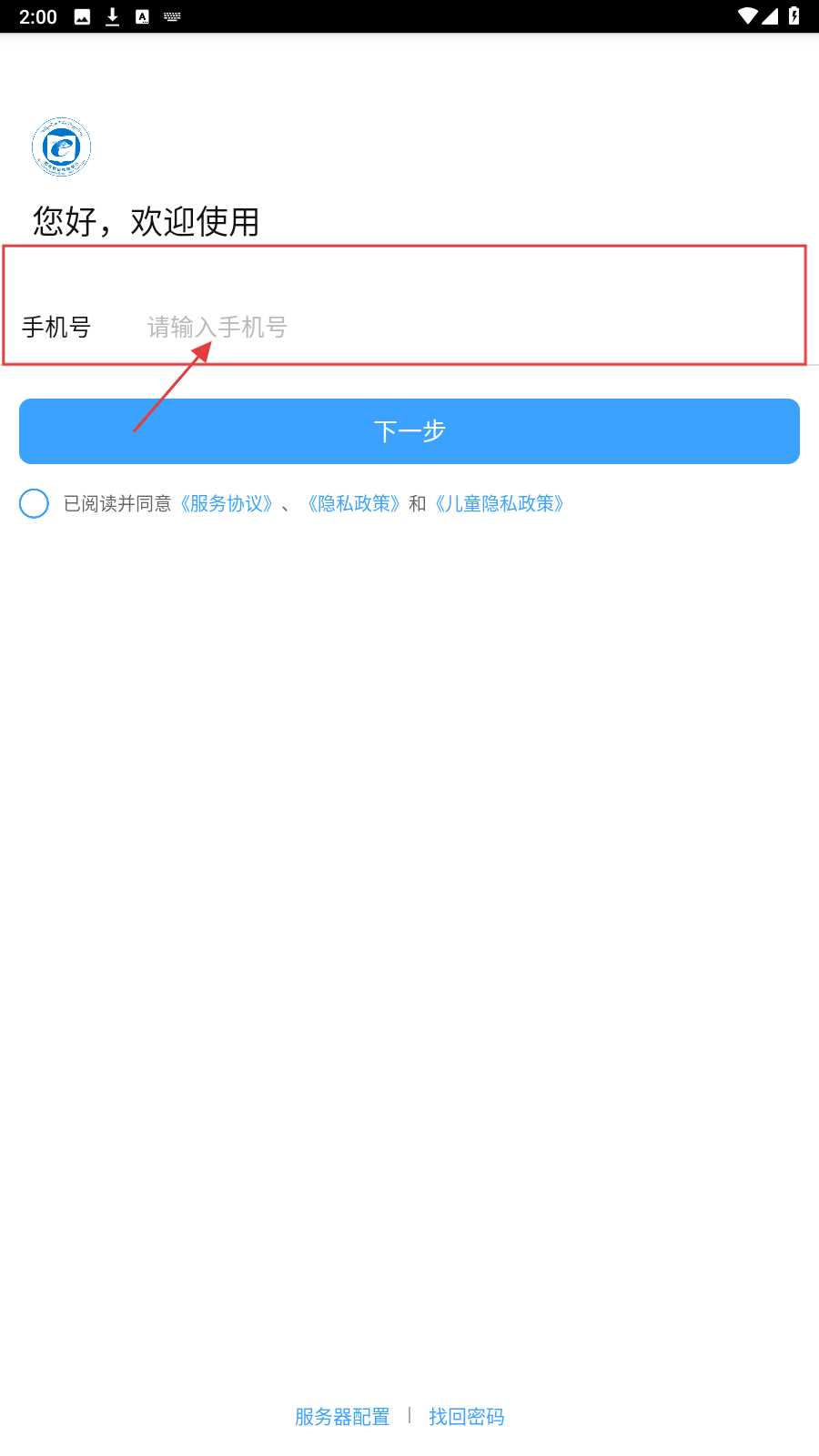Screen dimensions: 819x1456
Task: Tap the image icon in status bar
Action: 82,16
